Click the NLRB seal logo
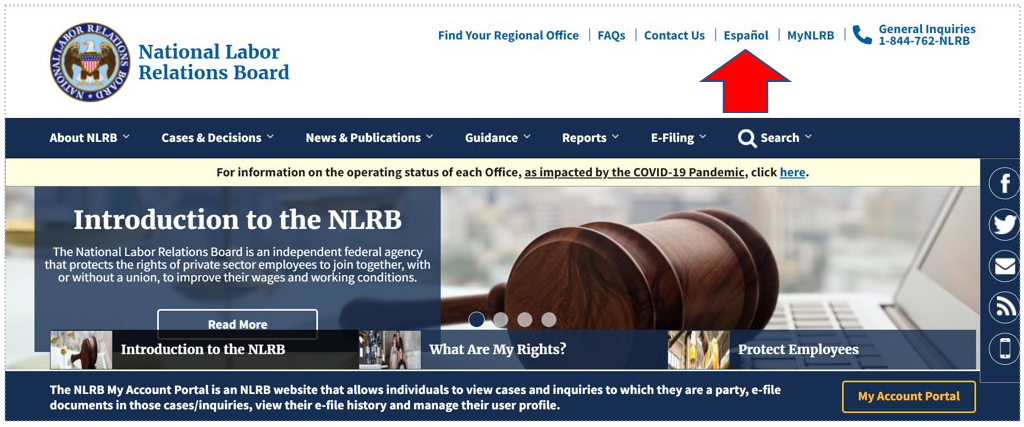 90,62
